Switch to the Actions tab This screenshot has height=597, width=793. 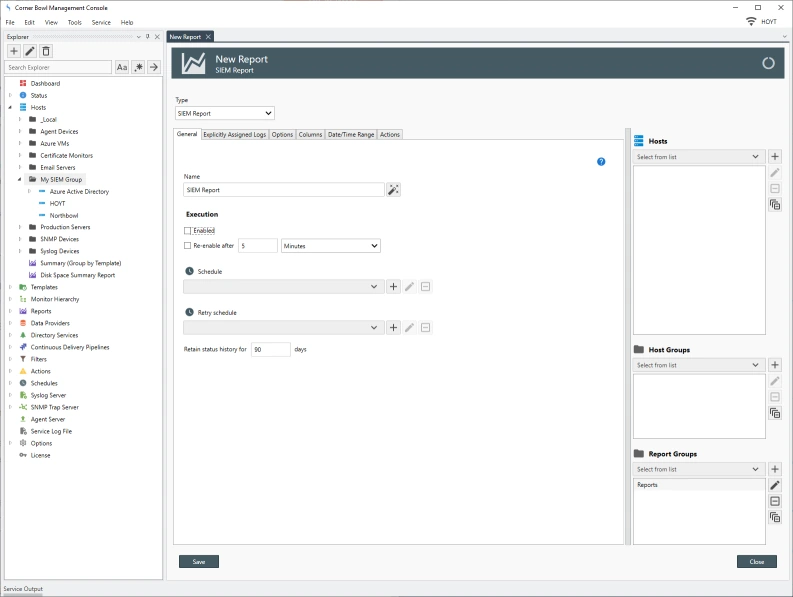tap(389, 135)
